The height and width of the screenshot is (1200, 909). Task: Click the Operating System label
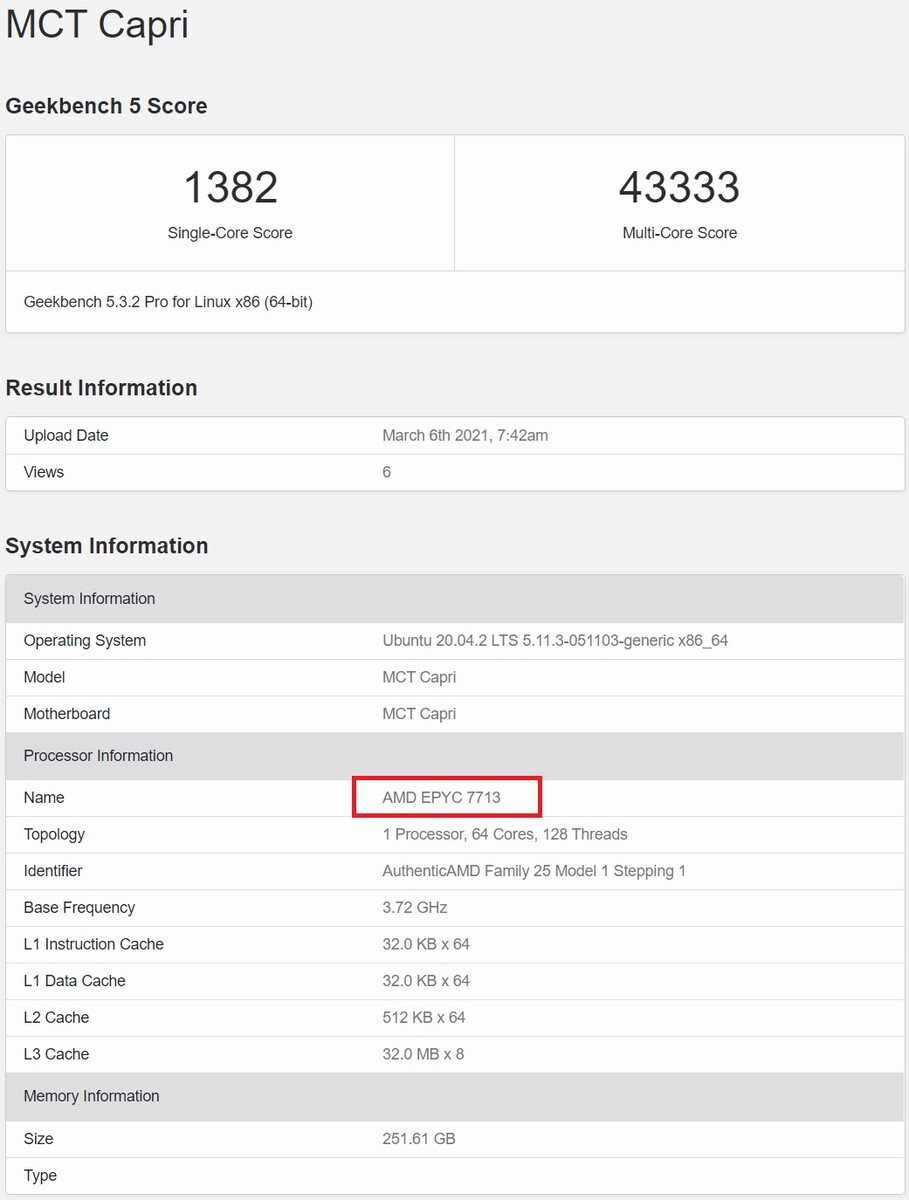click(85, 641)
